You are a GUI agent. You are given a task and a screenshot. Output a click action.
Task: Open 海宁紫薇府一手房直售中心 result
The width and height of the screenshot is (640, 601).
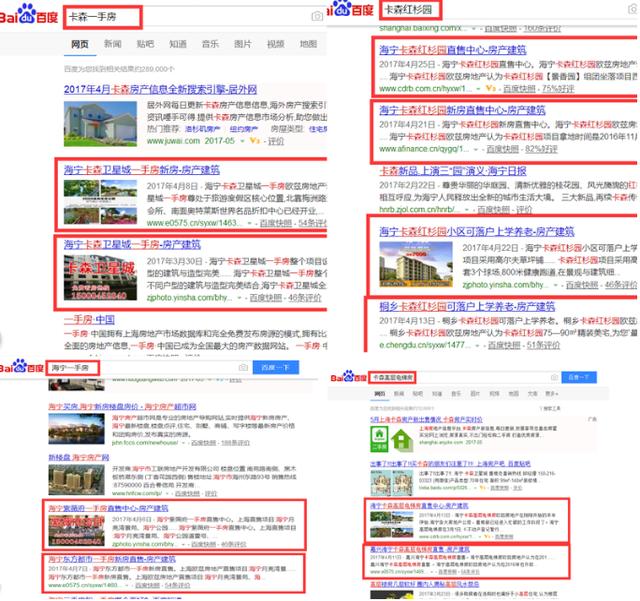tap(108, 508)
